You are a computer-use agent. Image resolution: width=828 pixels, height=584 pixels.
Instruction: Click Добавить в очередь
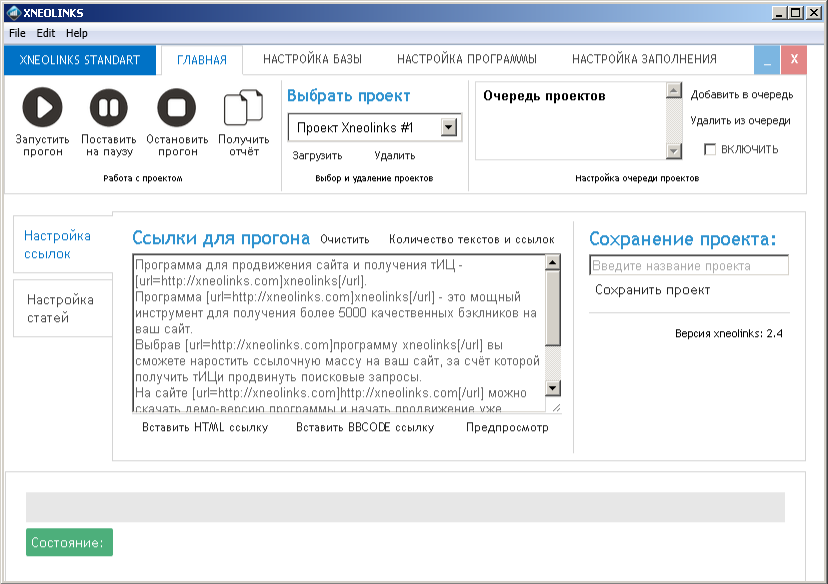tap(741, 95)
